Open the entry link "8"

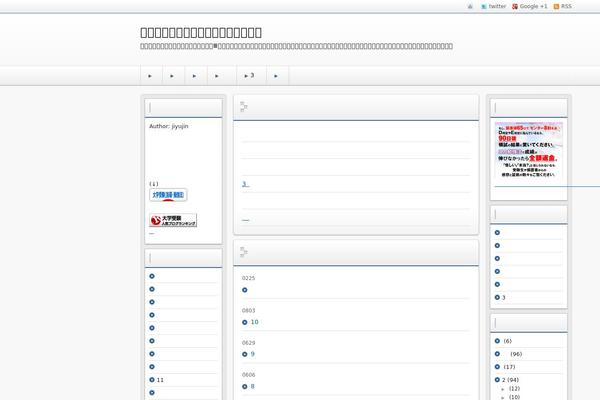coord(253,386)
